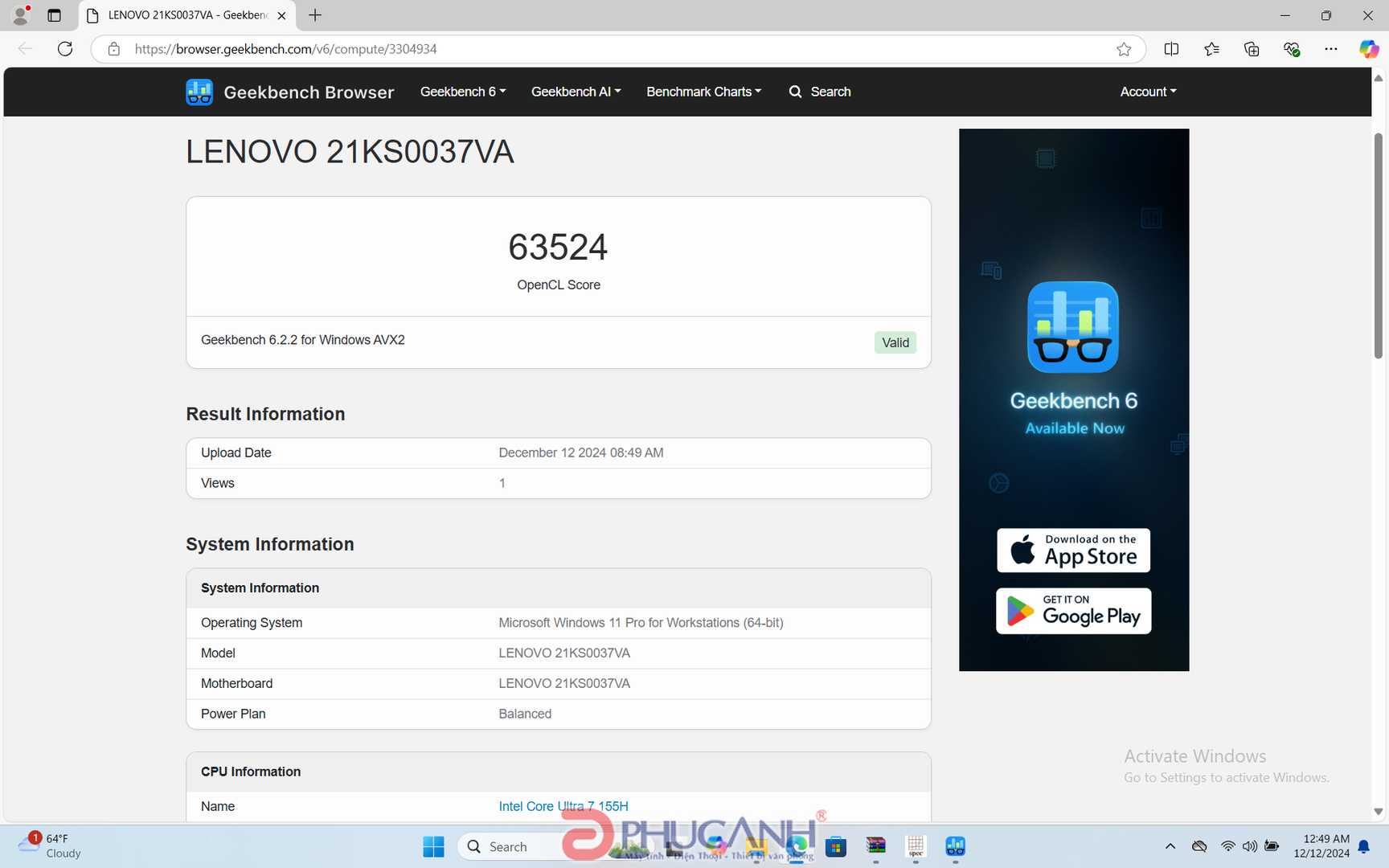Open split screen view icon
The height and width of the screenshot is (868, 1389).
pyautogui.click(x=1171, y=49)
